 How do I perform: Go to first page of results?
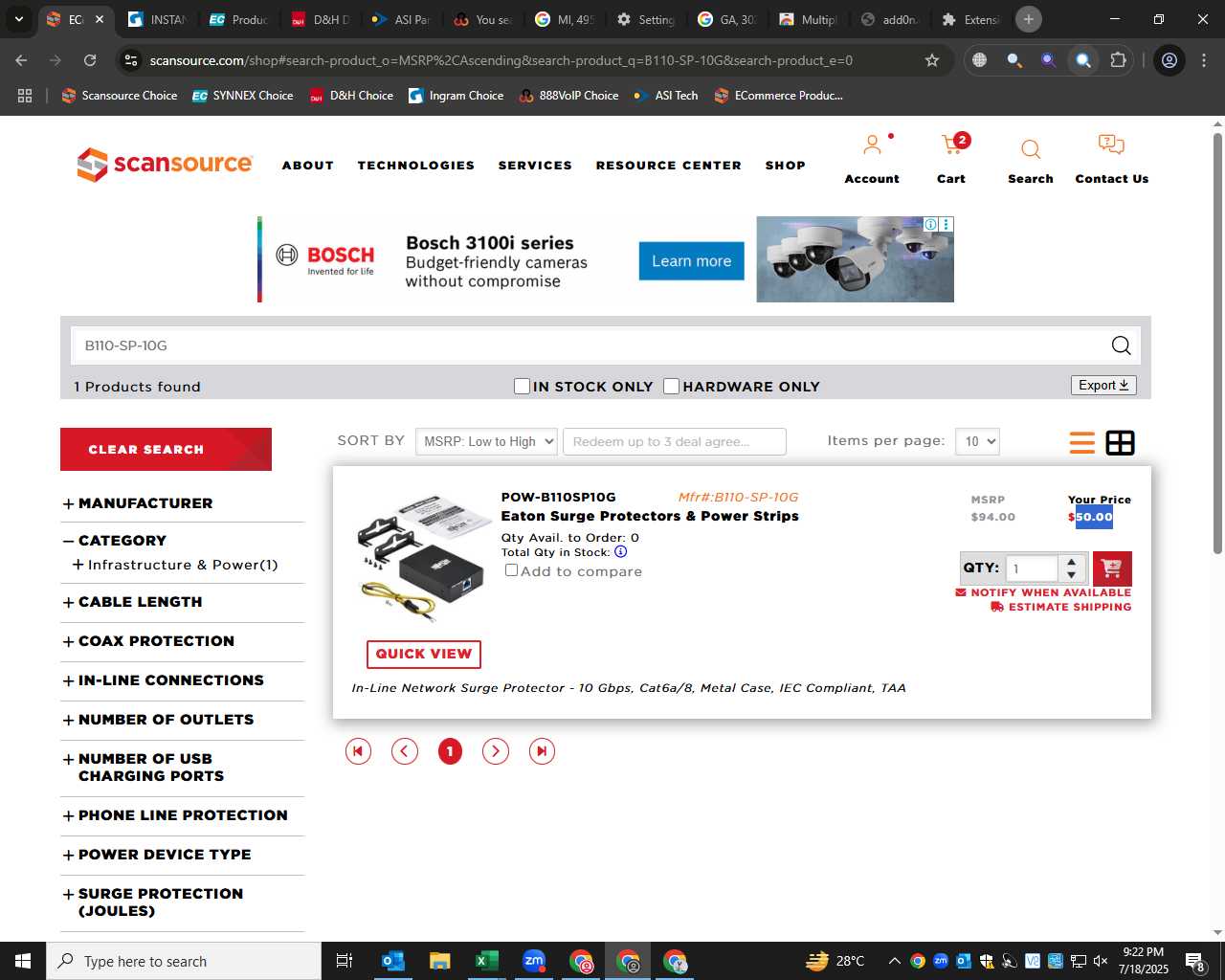point(358,751)
